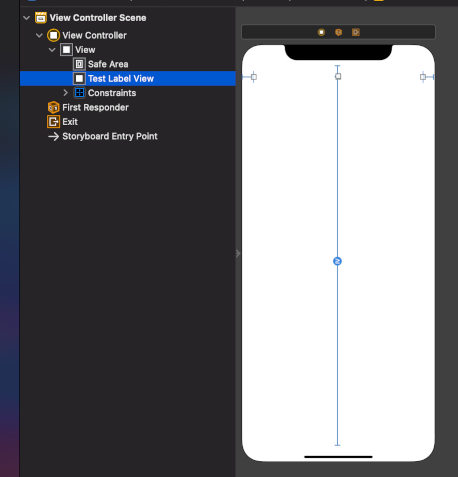This screenshot has width=458, height=477.
Task: Click the right edge resize handle on canvas
Action: click(423, 77)
